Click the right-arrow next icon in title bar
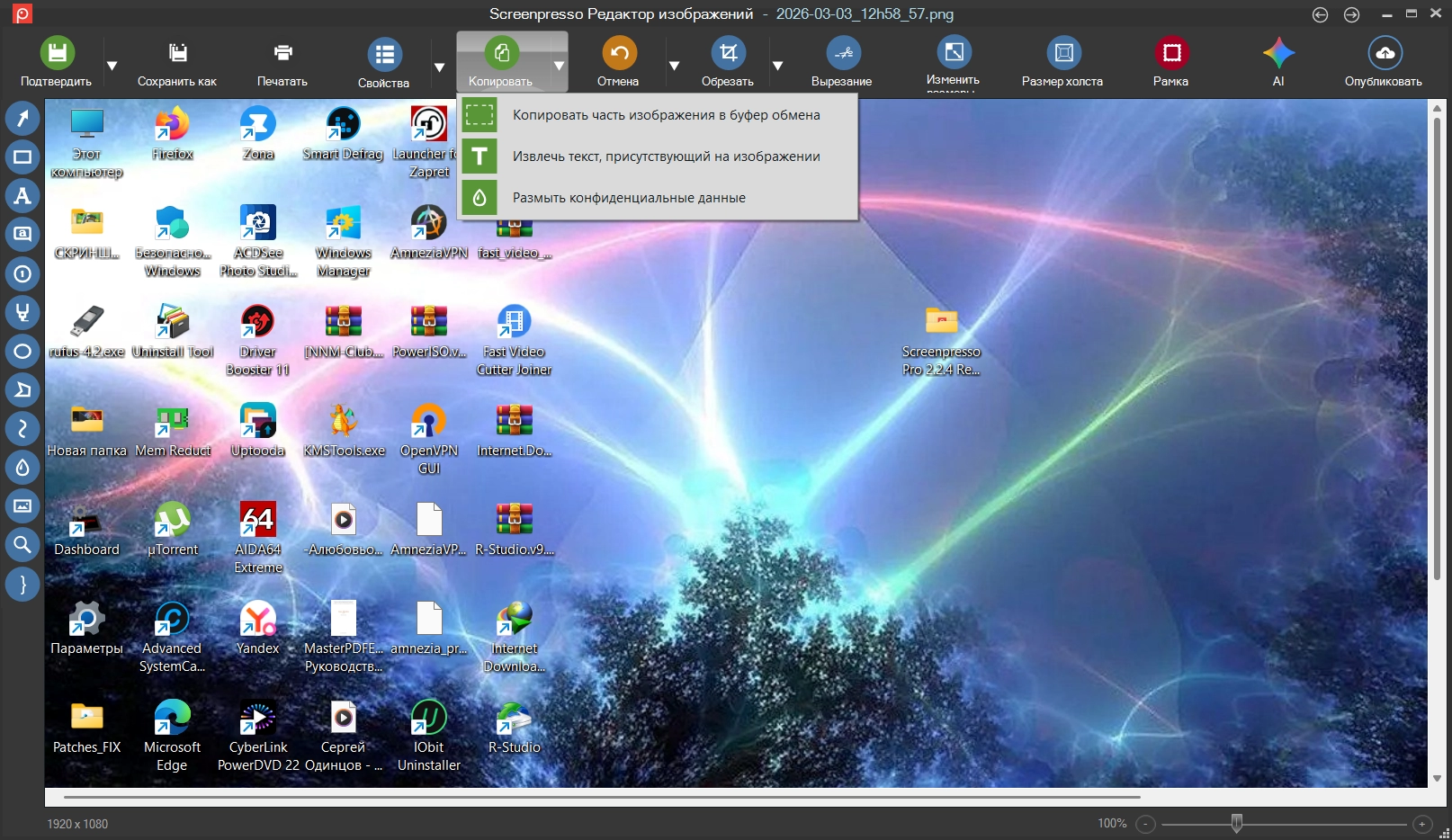 1351,14
